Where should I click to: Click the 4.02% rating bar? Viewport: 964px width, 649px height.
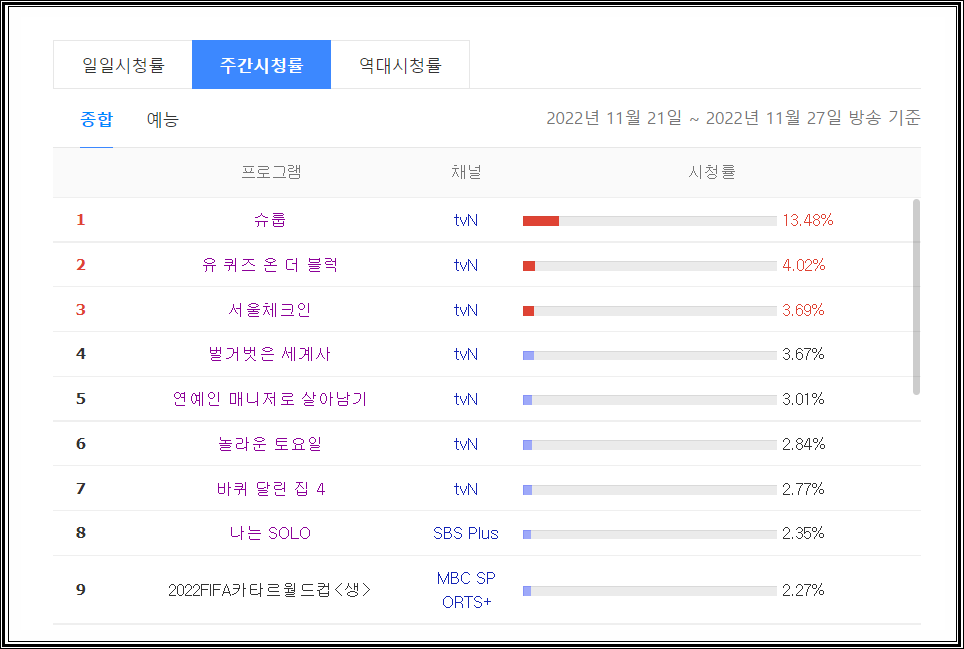tap(650, 266)
